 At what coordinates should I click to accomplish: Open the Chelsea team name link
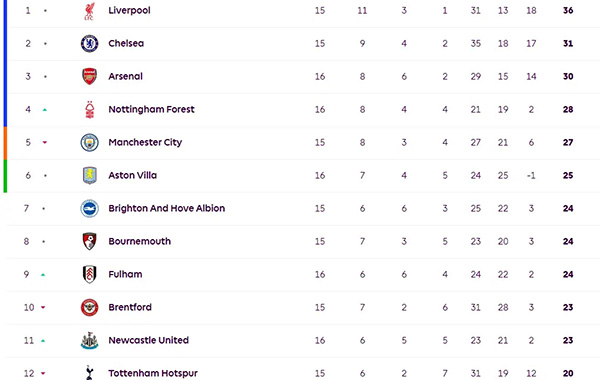click(x=126, y=43)
